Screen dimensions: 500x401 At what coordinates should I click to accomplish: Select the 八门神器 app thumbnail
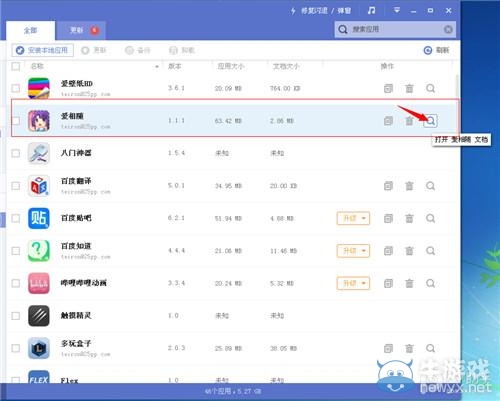[x=39, y=153]
